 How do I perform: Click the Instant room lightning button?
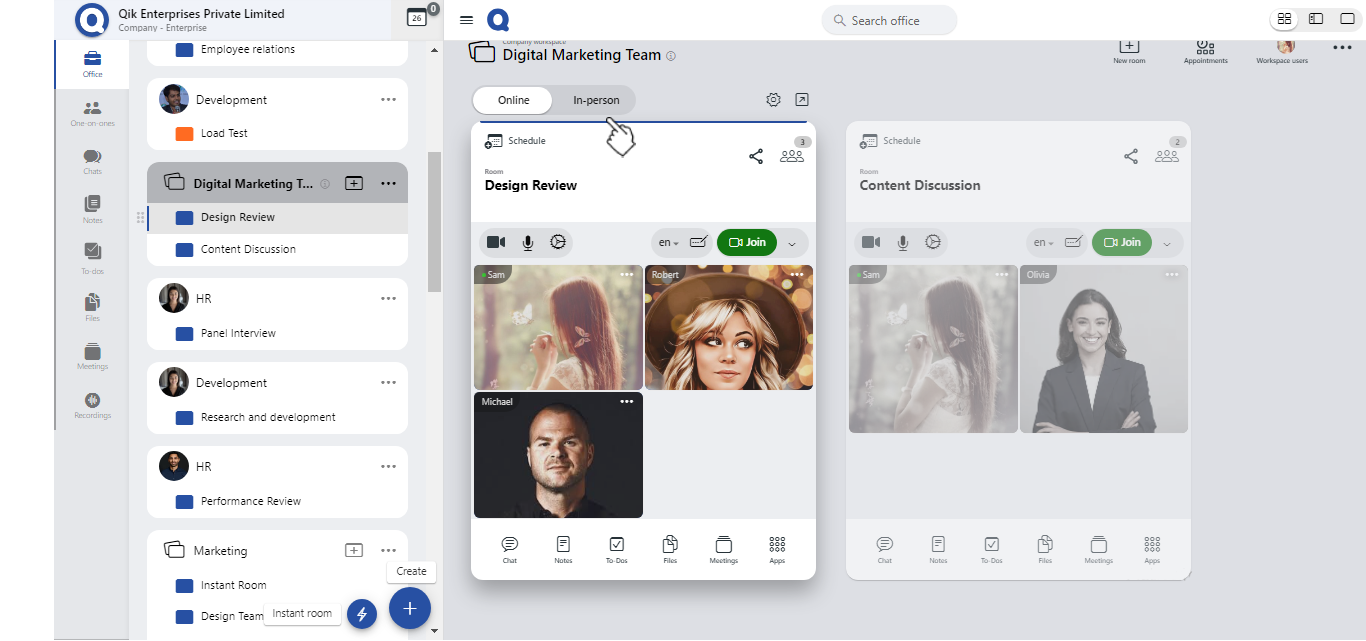(x=362, y=614)
